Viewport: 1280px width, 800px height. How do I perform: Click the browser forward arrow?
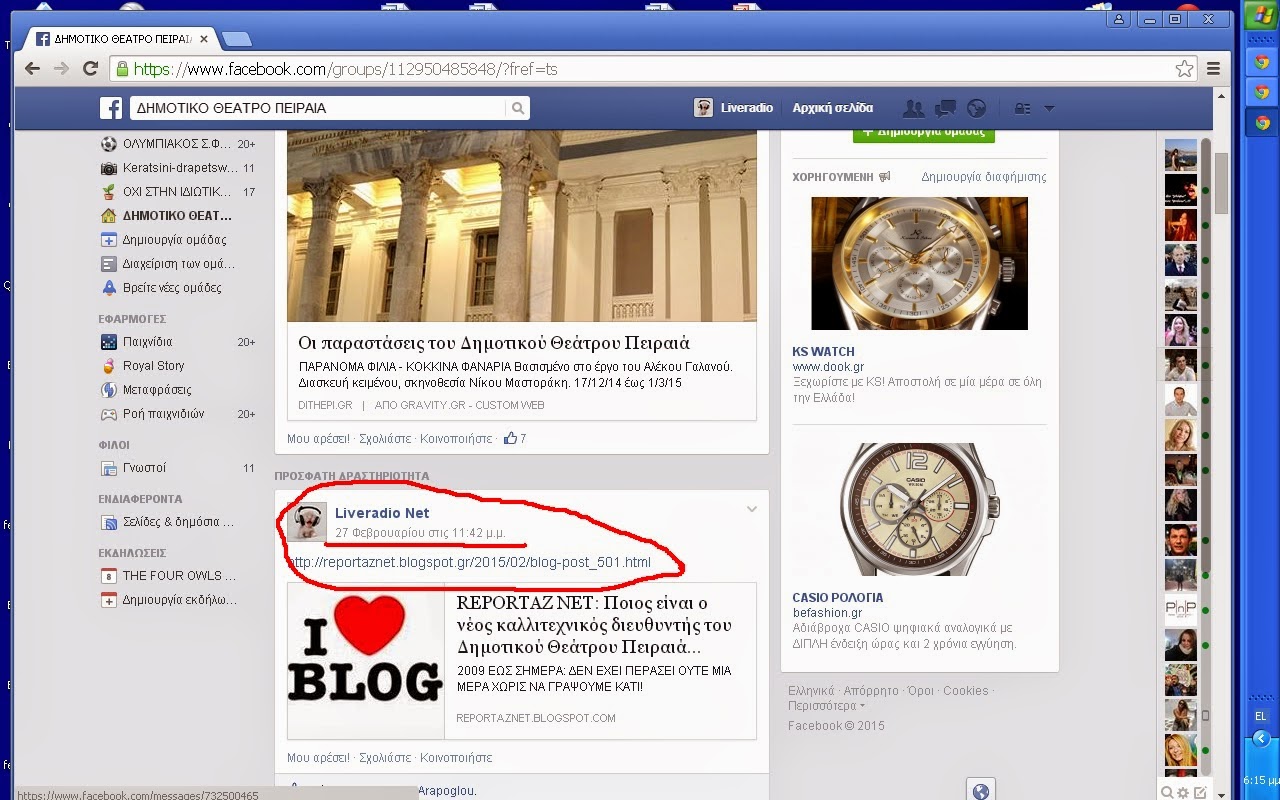[61, 68]
